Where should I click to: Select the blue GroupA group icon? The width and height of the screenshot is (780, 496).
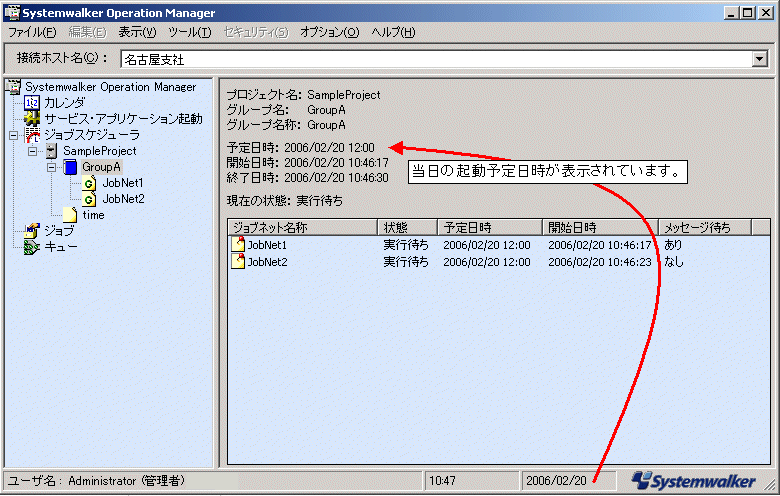70,167
